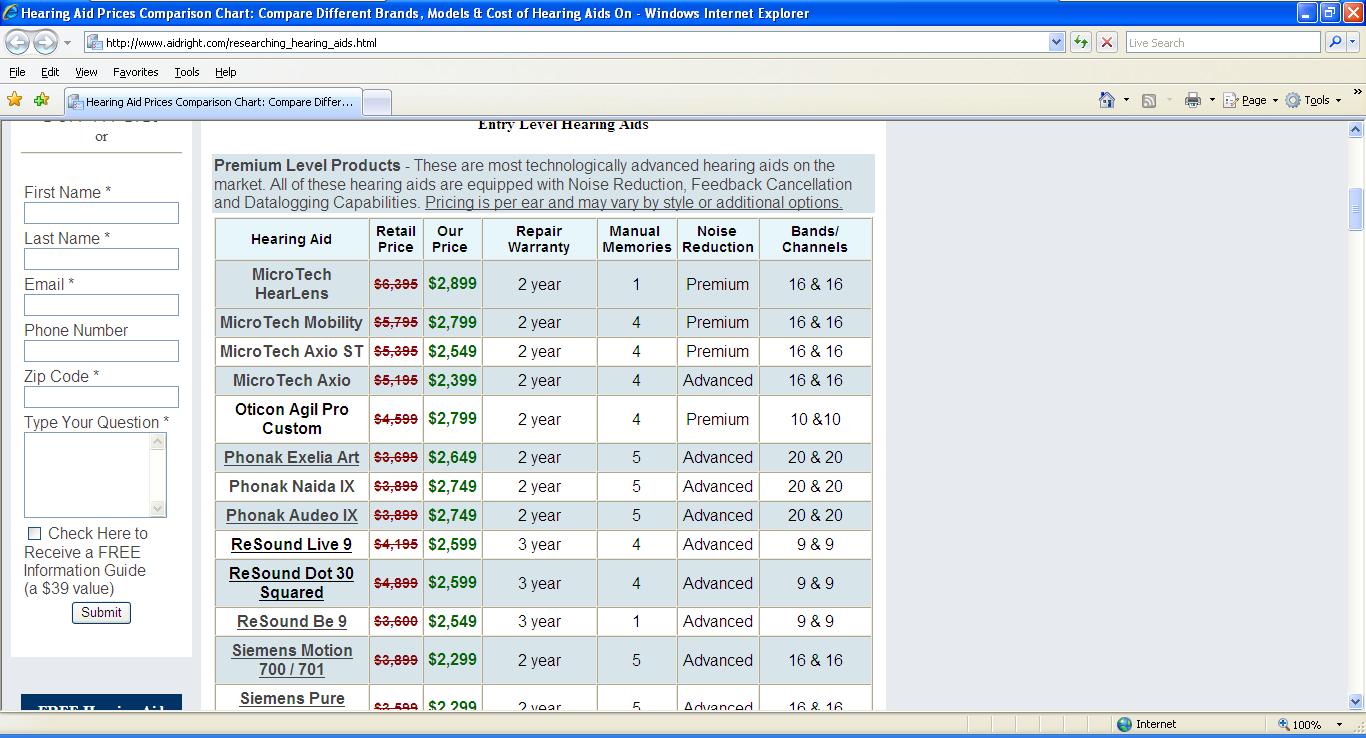This screenshot has width=1366, height=738.
Task: Open the View menu
Action: pos(86,72)
